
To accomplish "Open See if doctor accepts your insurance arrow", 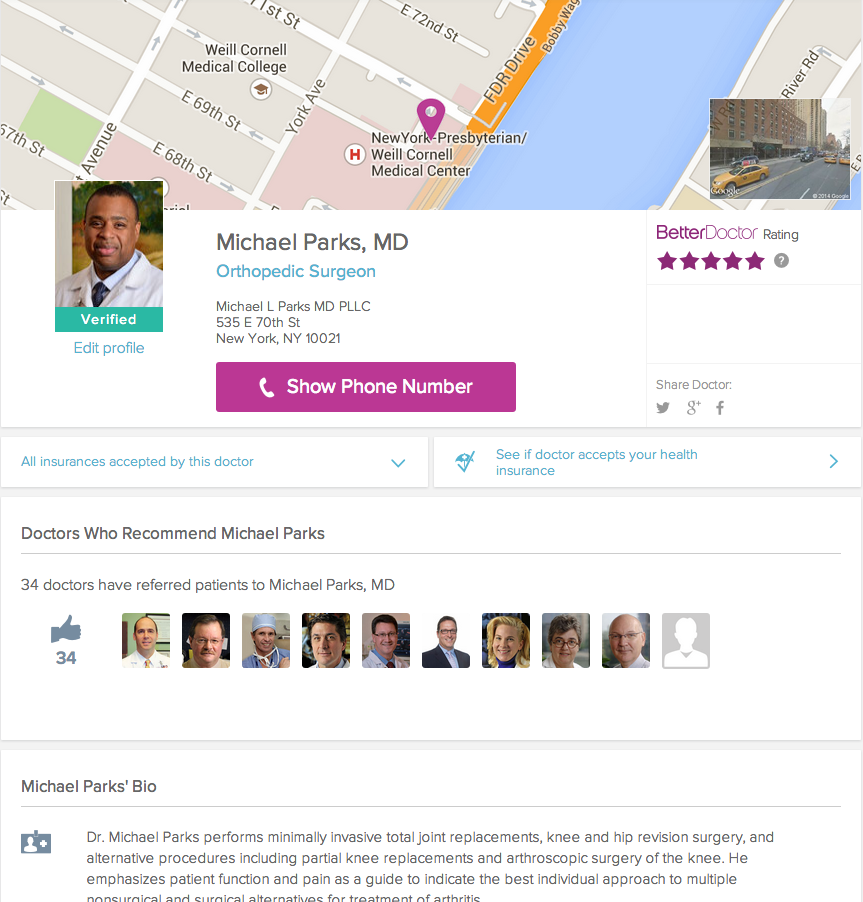I will [x=834, y=462].
